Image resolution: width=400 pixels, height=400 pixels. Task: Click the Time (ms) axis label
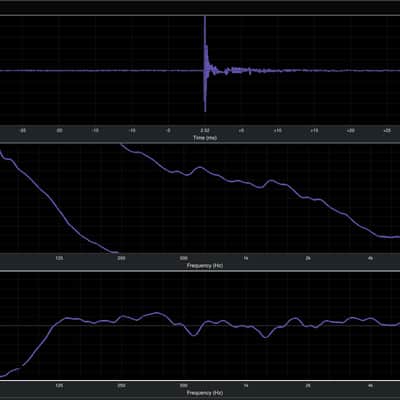(205, 138)
